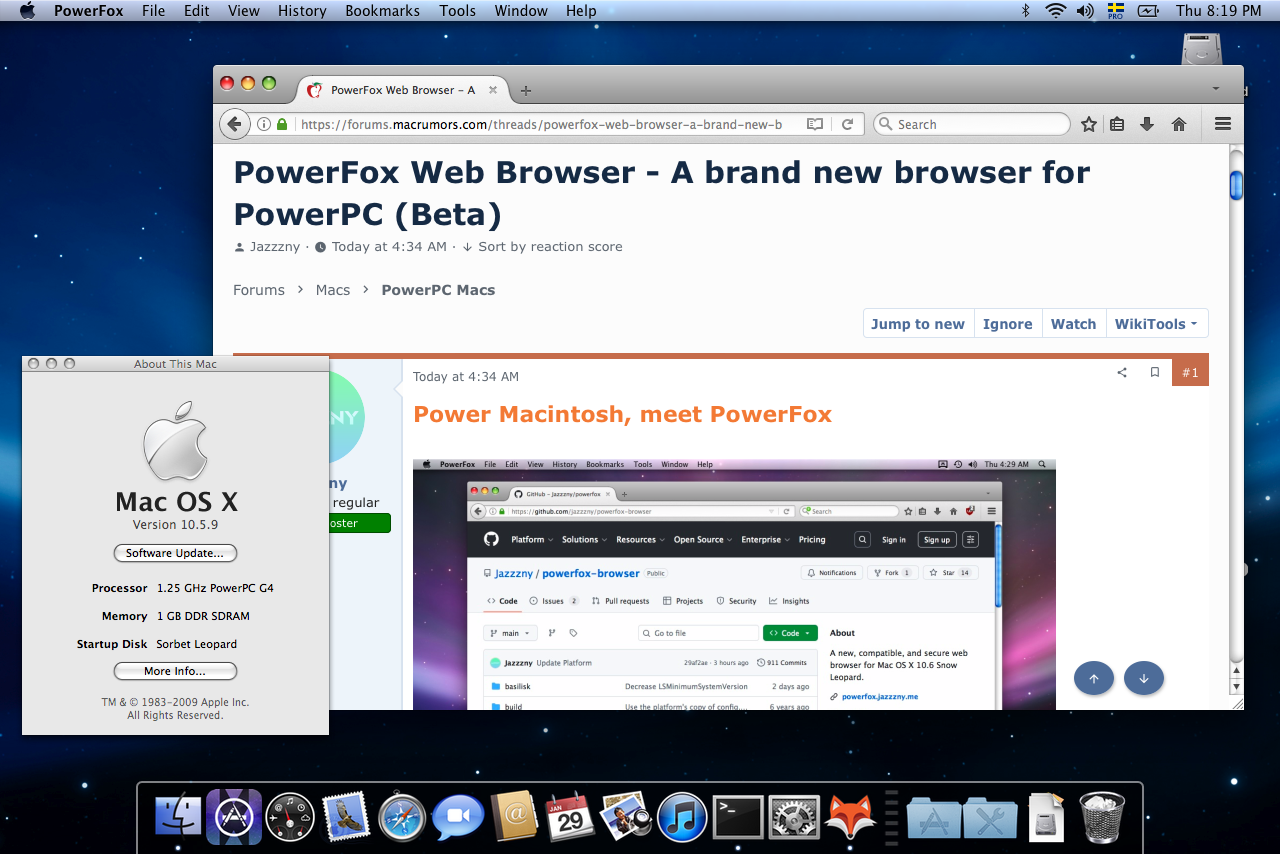Image resolution: width=1280 pixels, height=854 pixels.
Task: Open the History menu
Action: coord(302,11)
